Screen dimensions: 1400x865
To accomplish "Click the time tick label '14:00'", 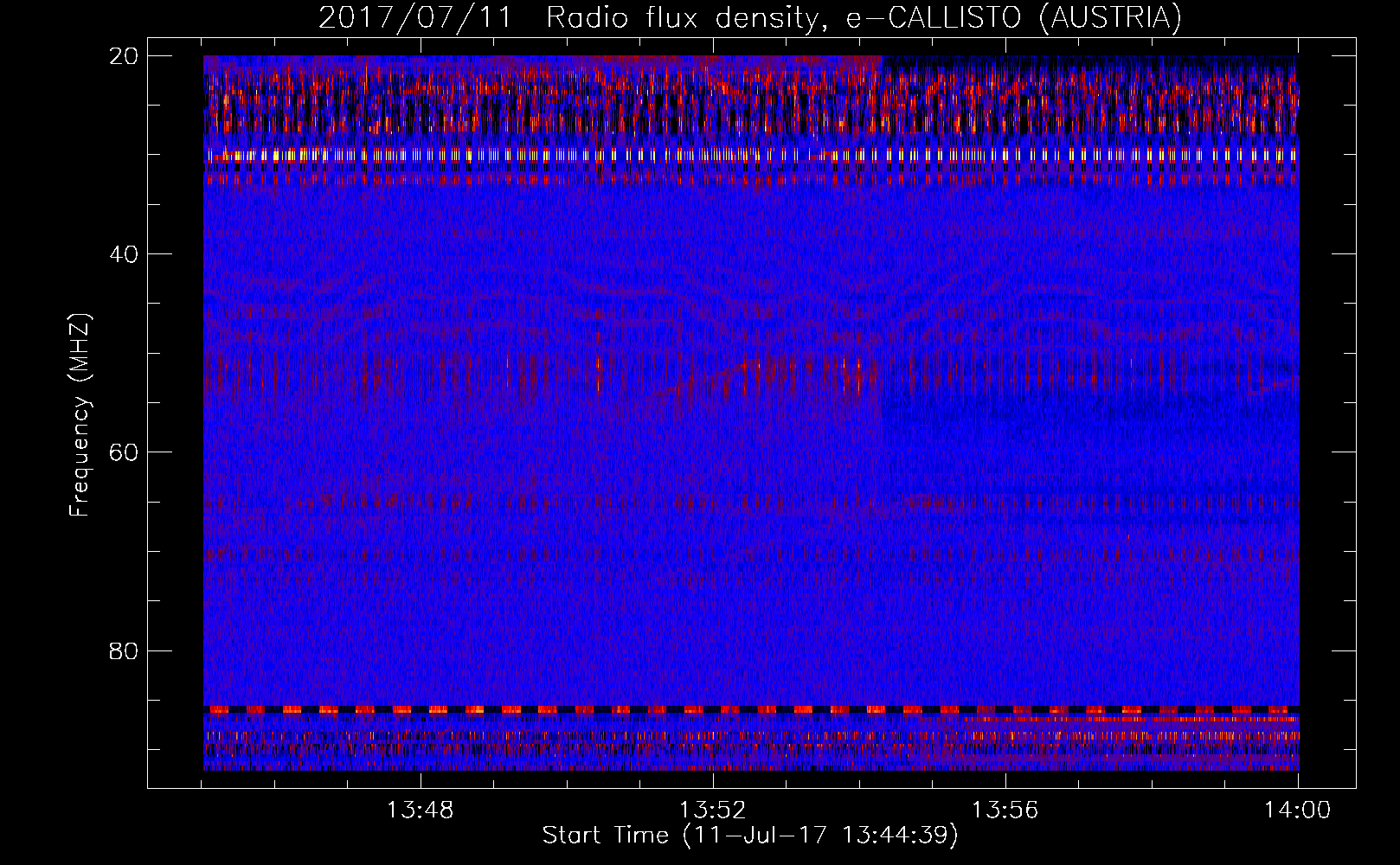I will [1297, 811].
